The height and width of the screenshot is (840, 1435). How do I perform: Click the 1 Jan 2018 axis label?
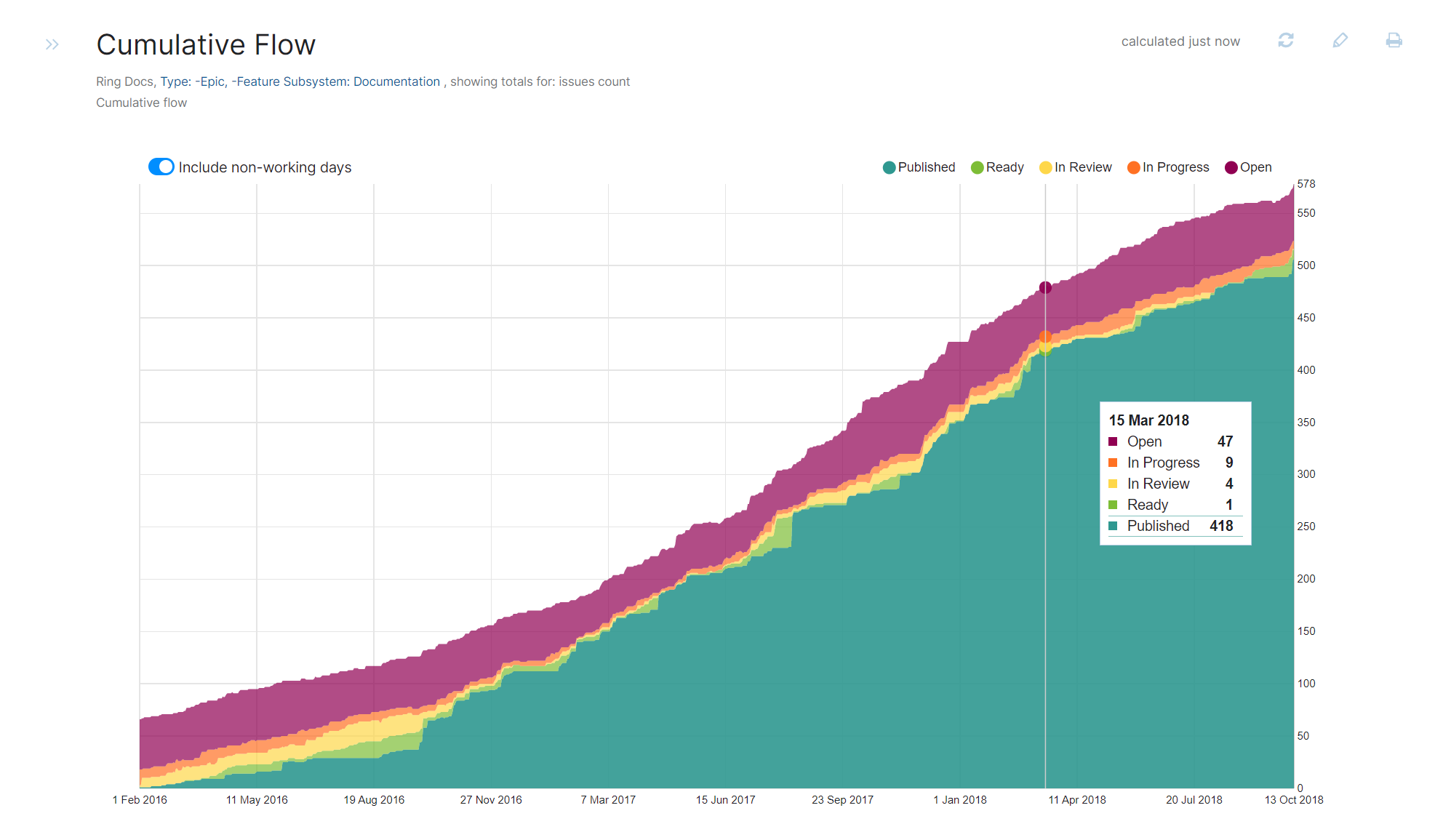click(959, 800)
